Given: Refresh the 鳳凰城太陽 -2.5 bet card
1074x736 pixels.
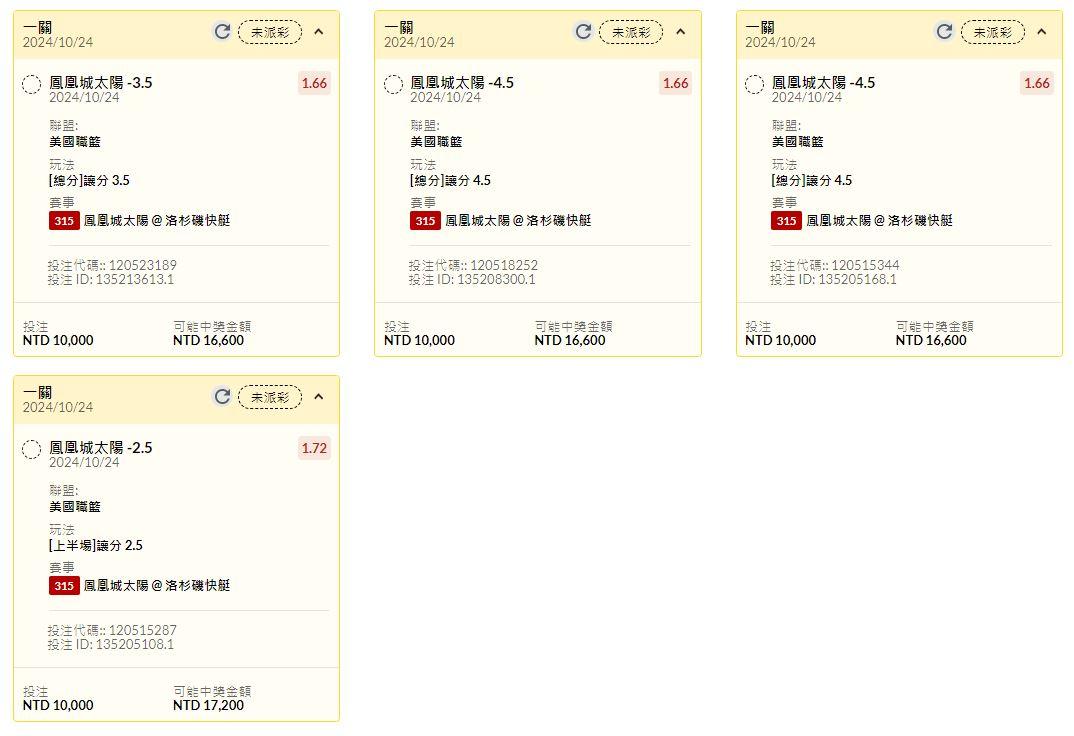Looking at the screenshot, I should pyautogui.click(x=222, y=396).
